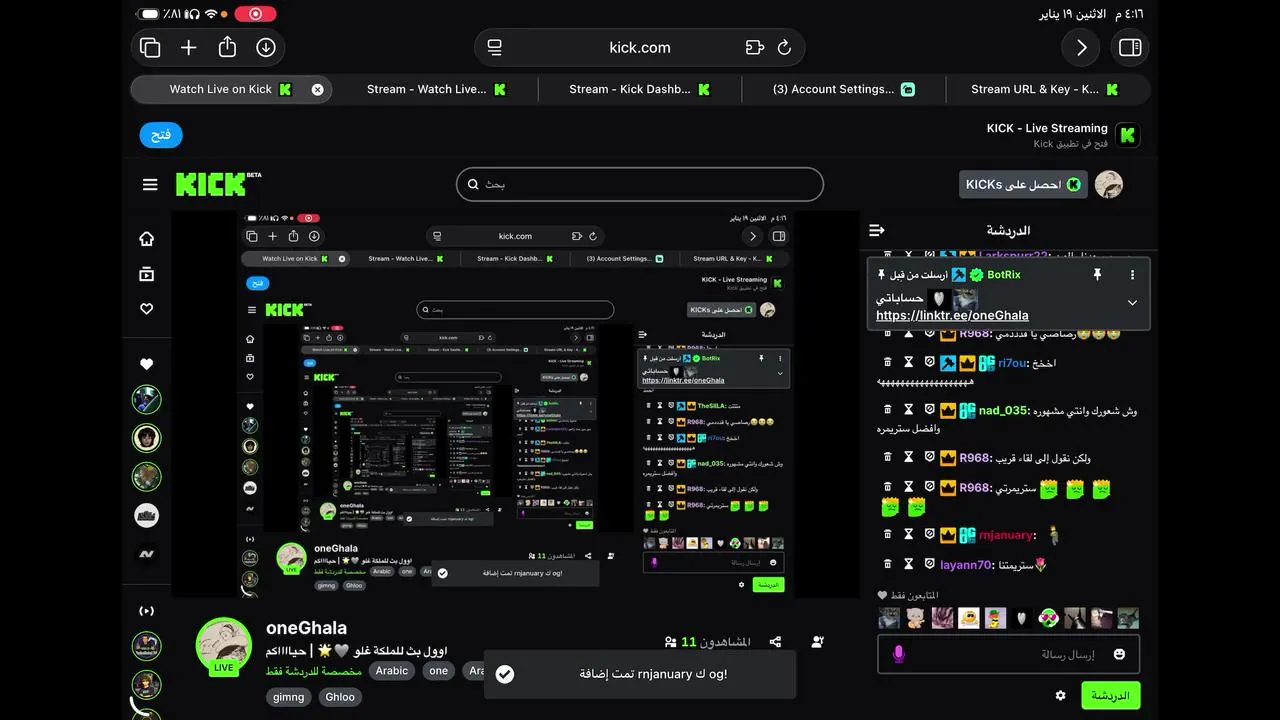1280x720 pixels.
Task: Unpin the BotRix pinned message
Action: [1097, 274]
